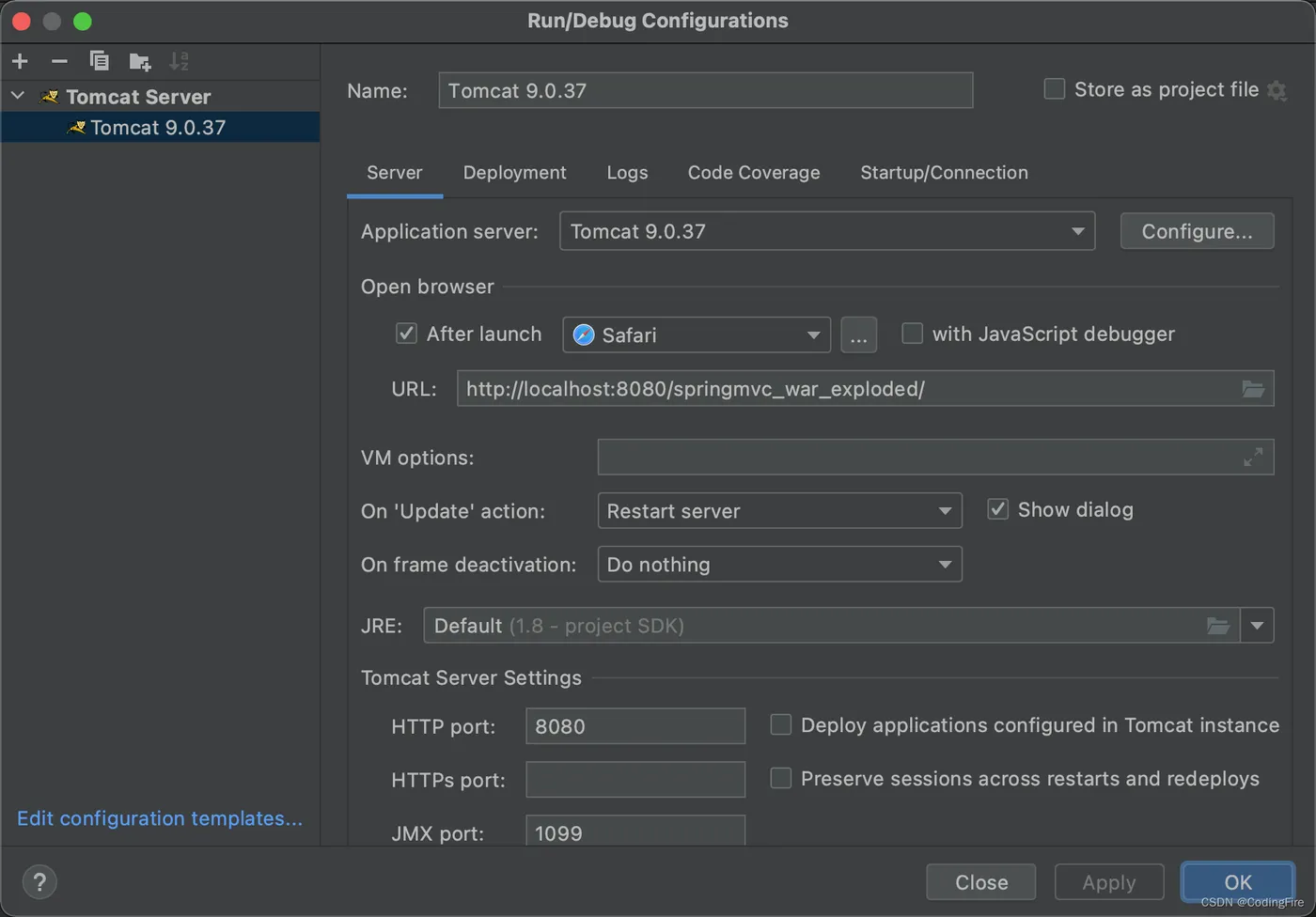Sort configurations alphabetically

click(179, 61)
